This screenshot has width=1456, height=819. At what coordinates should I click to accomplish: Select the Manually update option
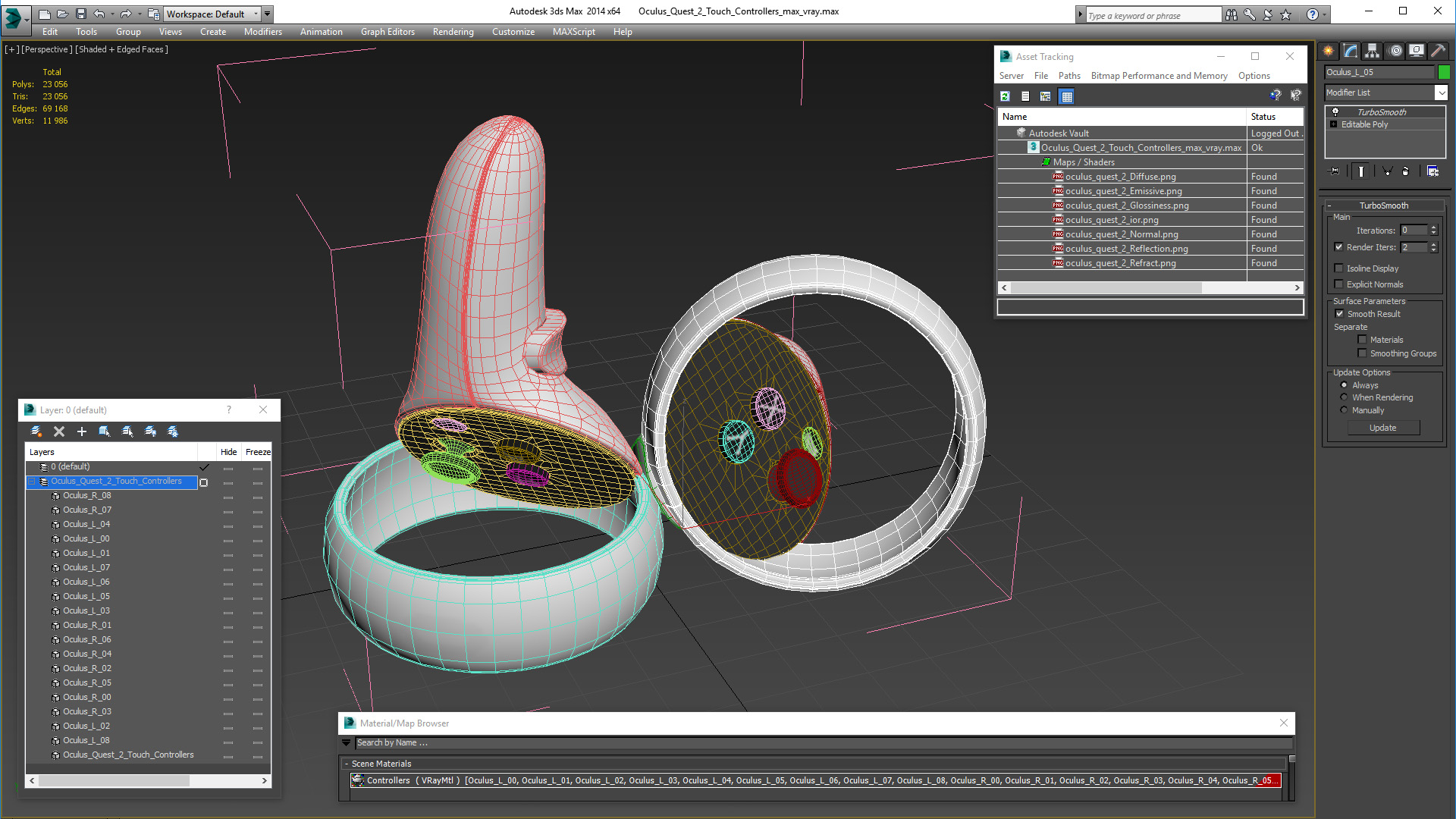coord(1345,410)
